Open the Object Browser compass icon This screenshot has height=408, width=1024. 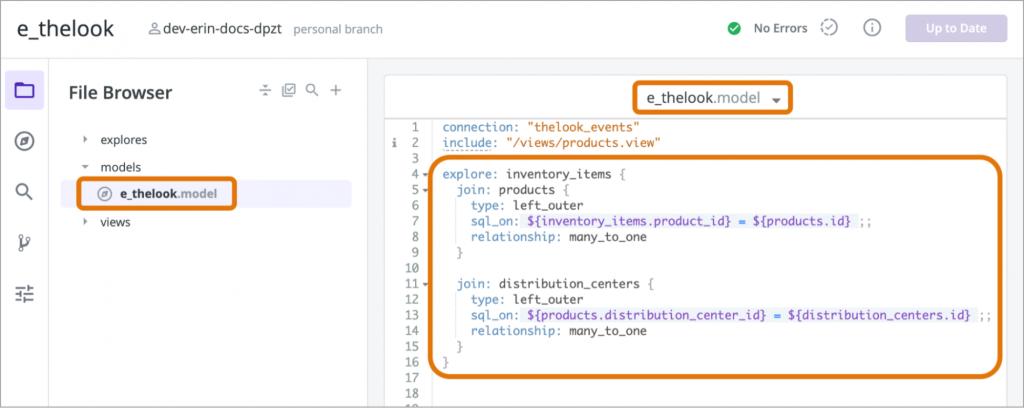click(24, 141)
